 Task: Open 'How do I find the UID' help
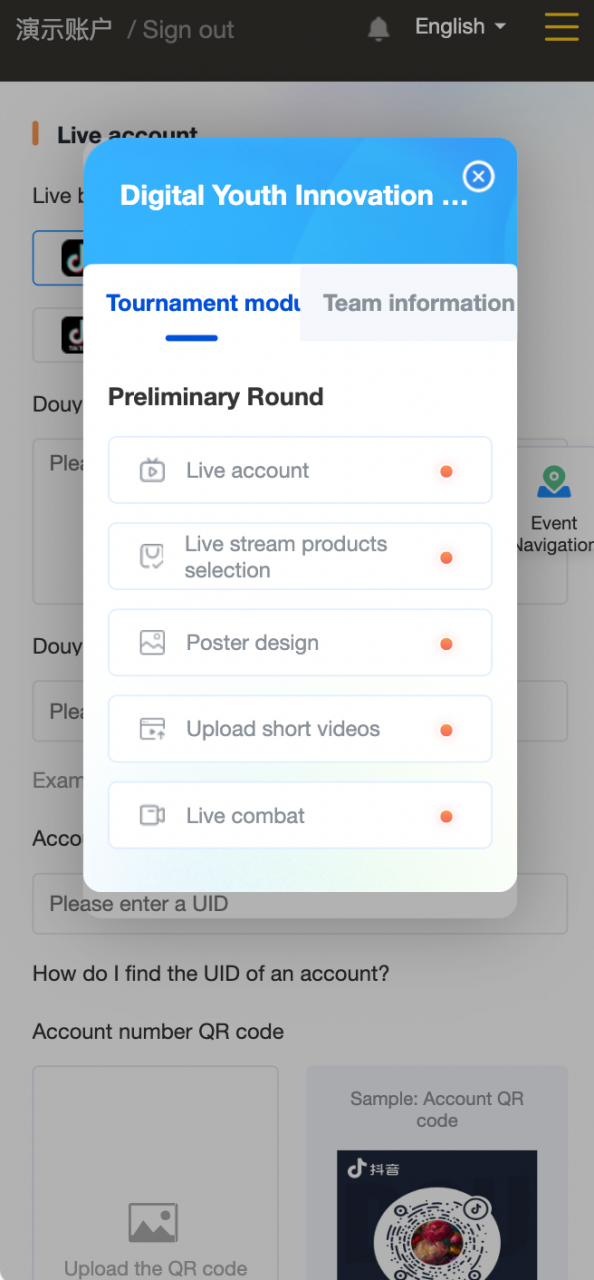[x=211, y=973]
